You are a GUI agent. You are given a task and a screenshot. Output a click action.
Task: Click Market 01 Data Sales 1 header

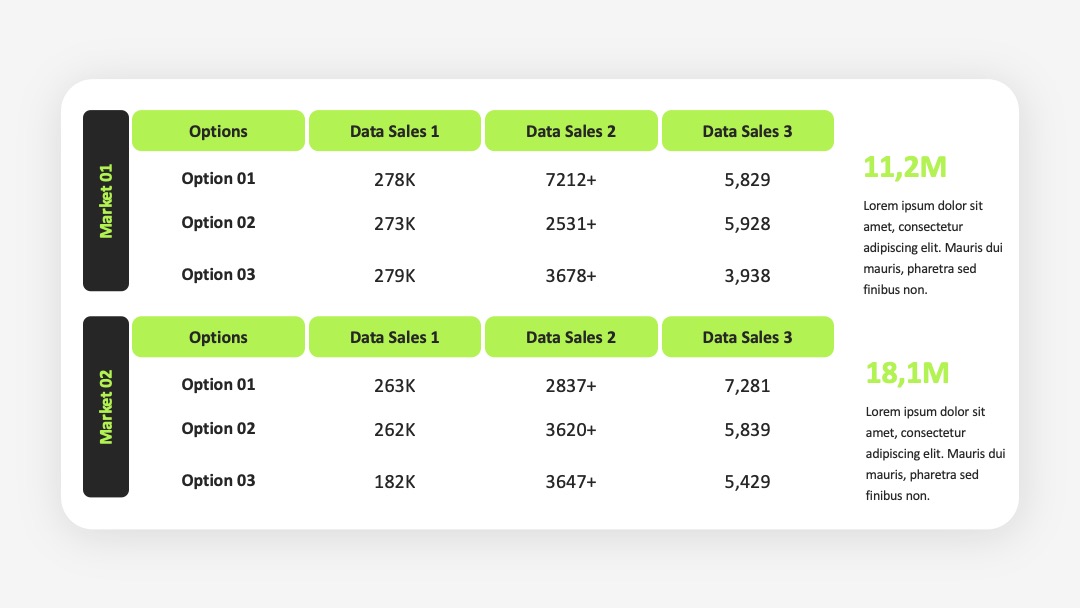pyautogui.click(x=395, y=131)
